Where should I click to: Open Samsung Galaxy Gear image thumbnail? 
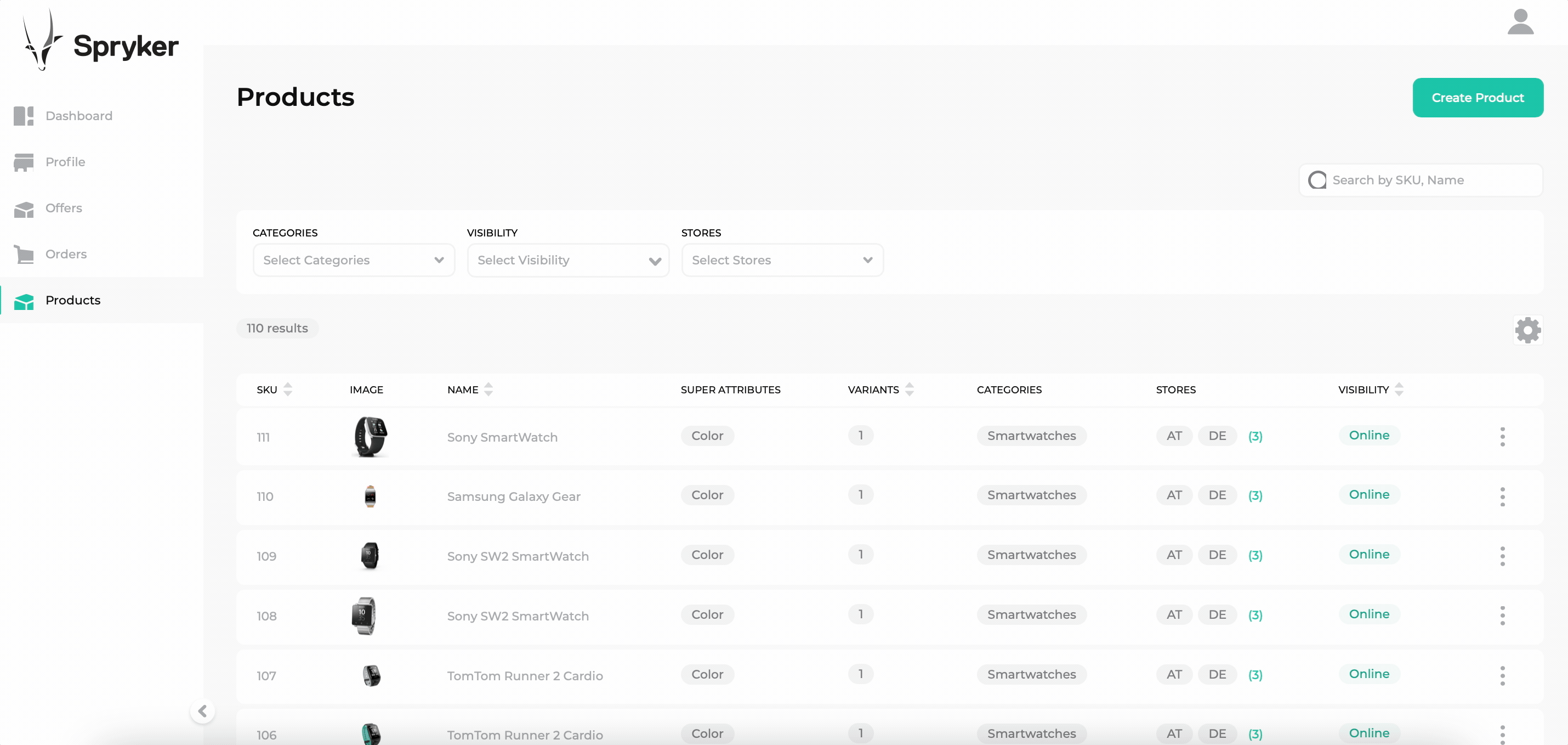point(370,496)
